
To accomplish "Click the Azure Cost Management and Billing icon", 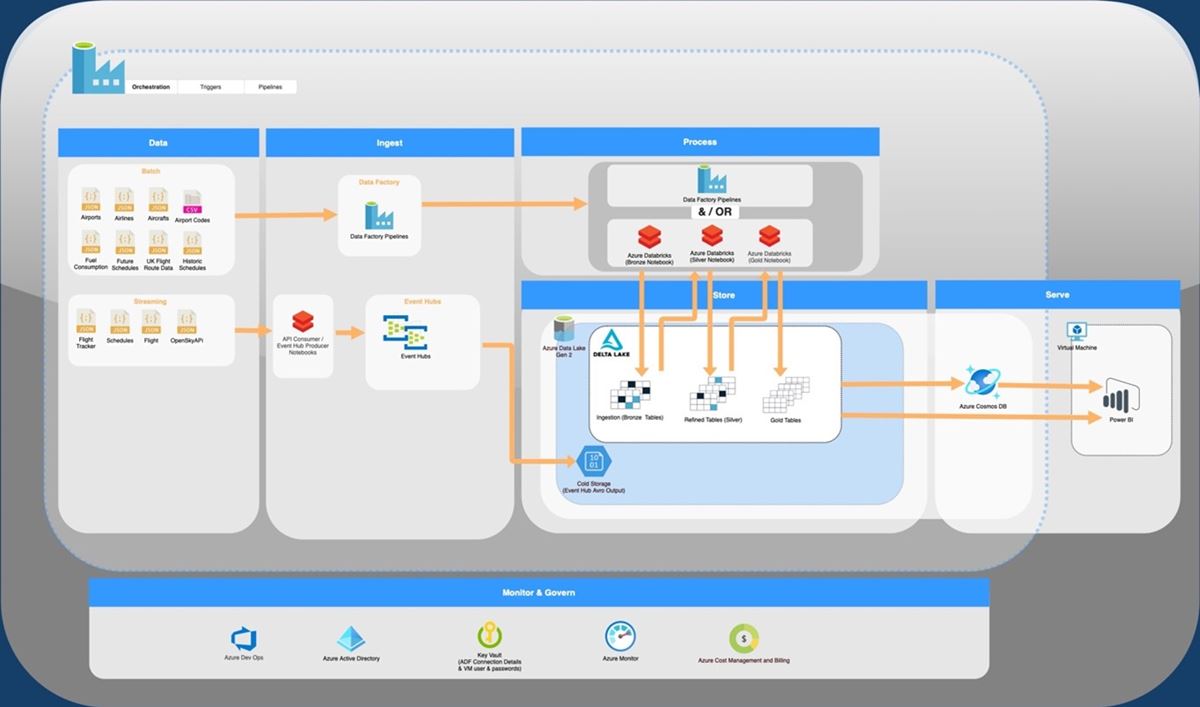I will click(x=744, y=638).
